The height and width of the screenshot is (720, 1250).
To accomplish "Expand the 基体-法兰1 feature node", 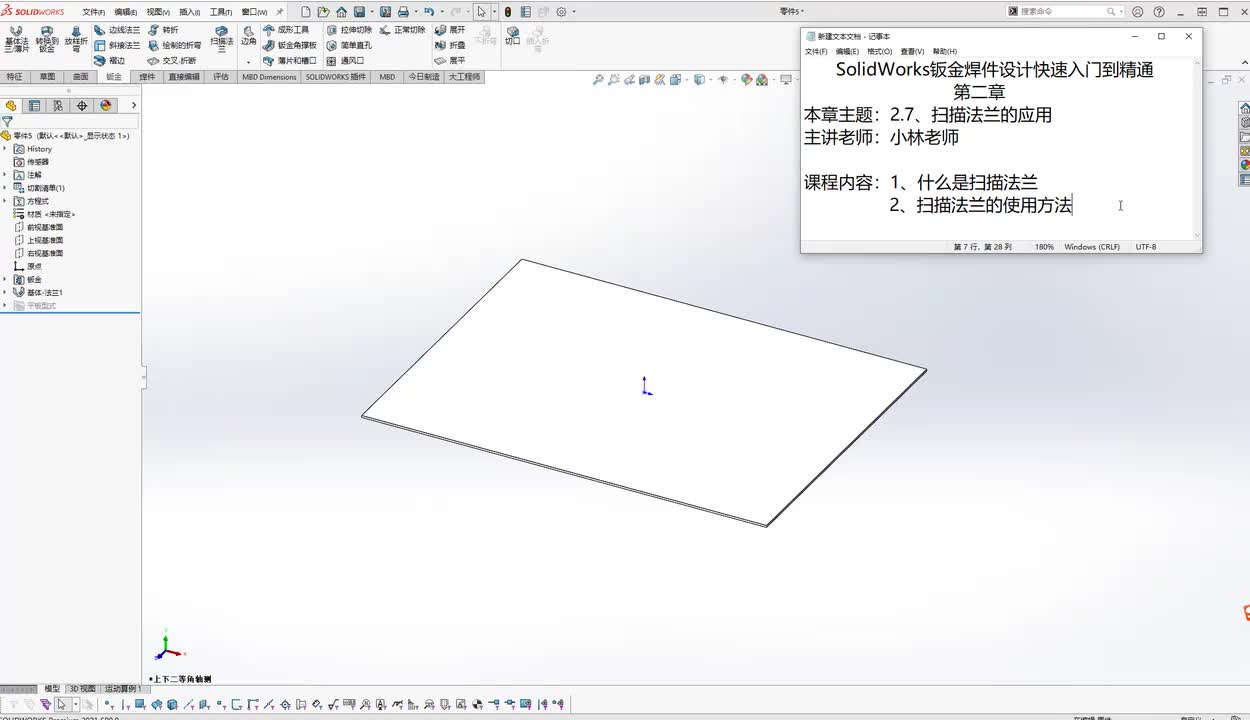I will click(x=5, y=292).
